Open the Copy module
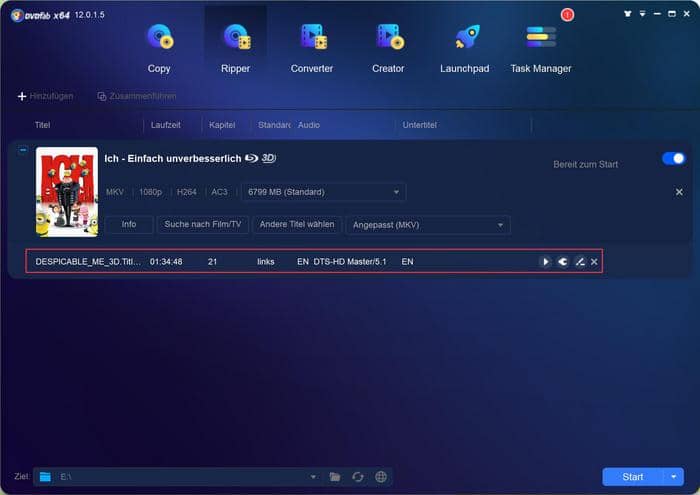 [x=159, y=48]
